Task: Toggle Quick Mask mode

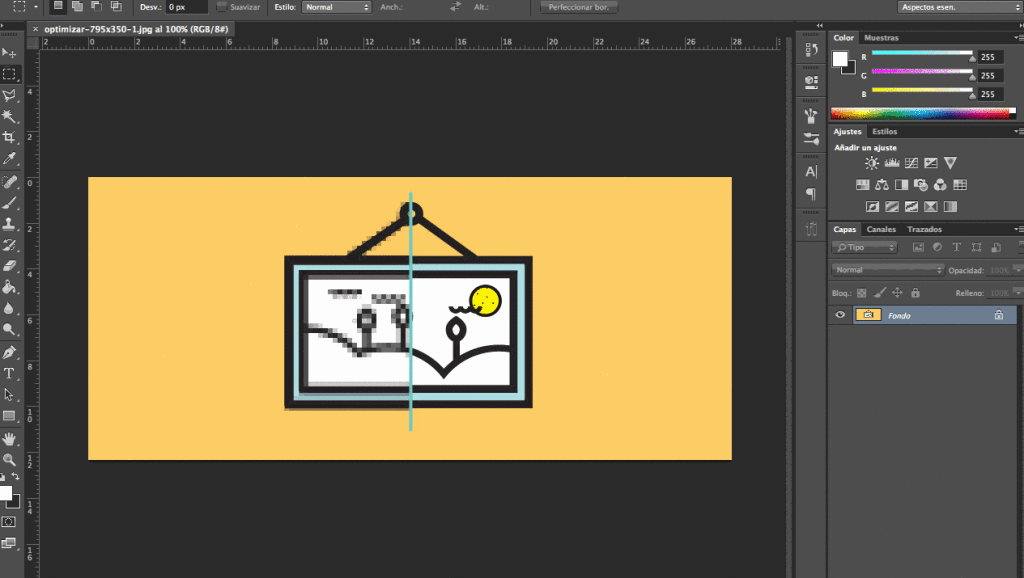Action: [9, 521]
